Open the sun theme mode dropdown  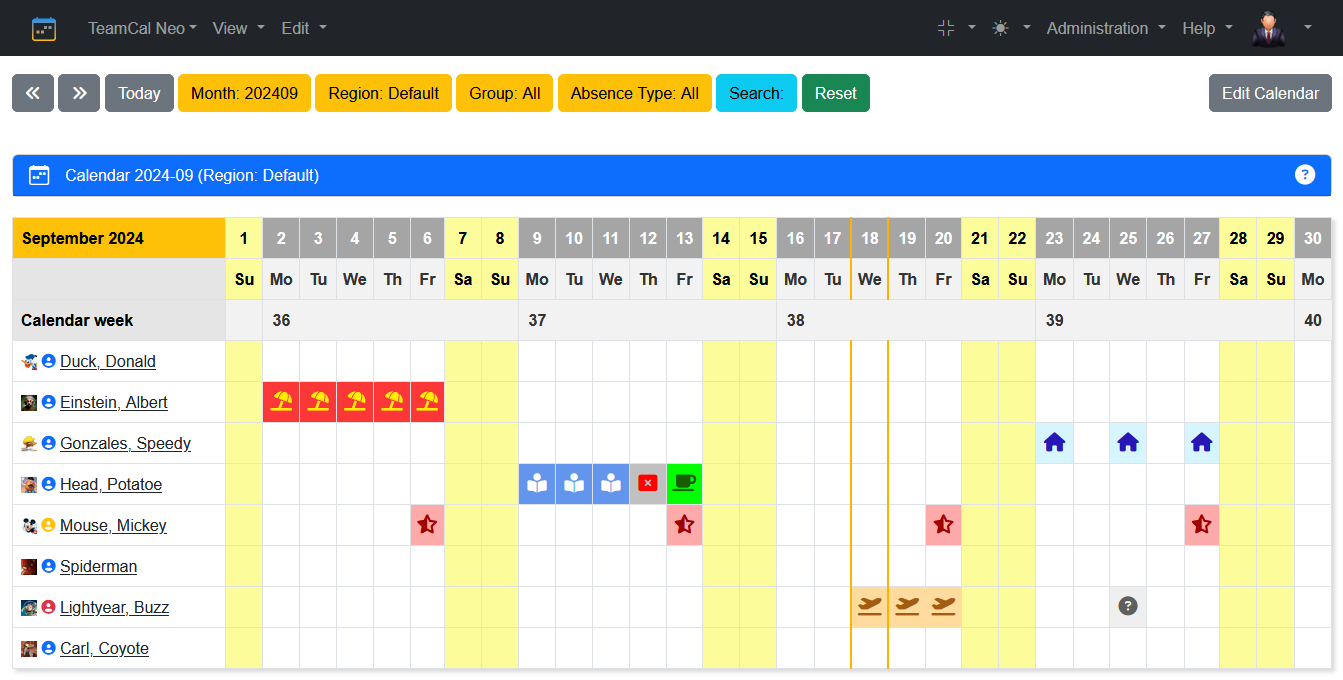click(x=1011, y=28)
